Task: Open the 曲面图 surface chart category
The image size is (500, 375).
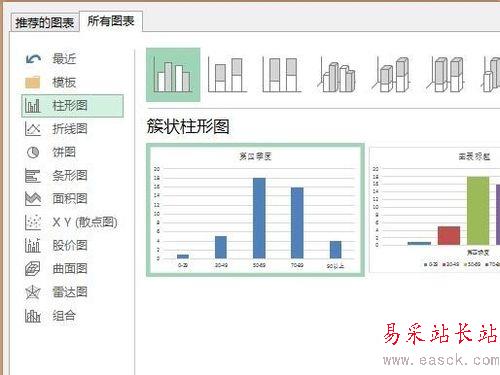Action: [x=70, y=269]
